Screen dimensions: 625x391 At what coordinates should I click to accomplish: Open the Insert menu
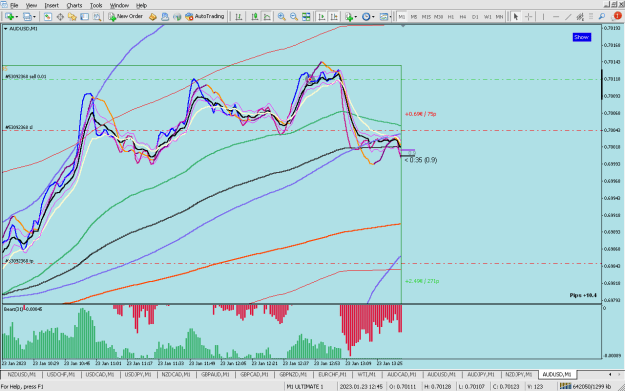(51, 6)
